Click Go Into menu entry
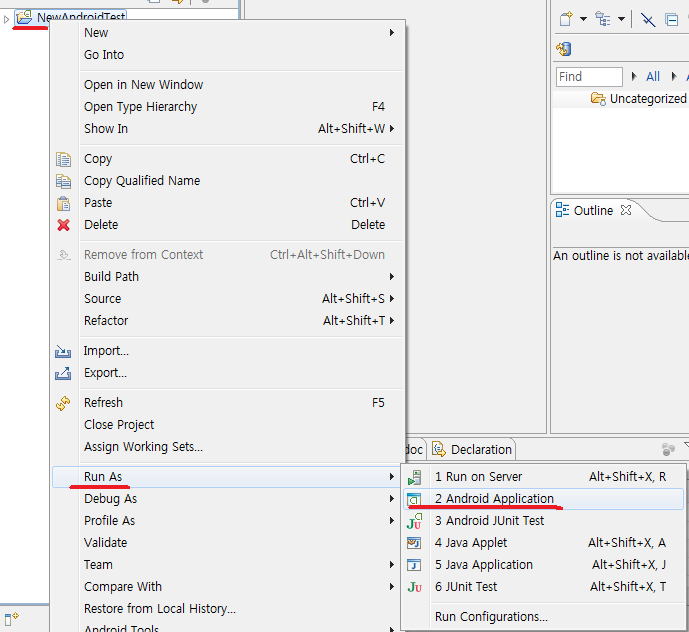This screenshot has height=632, width=689. pos(228,54)
